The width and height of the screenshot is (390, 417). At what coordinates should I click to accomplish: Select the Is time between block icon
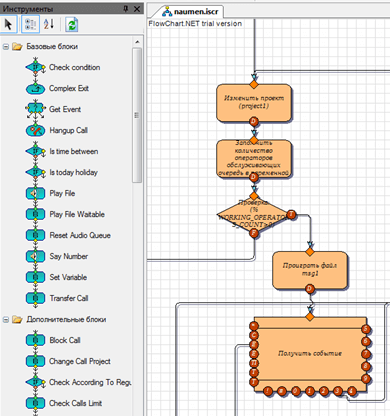pos(35,151)
